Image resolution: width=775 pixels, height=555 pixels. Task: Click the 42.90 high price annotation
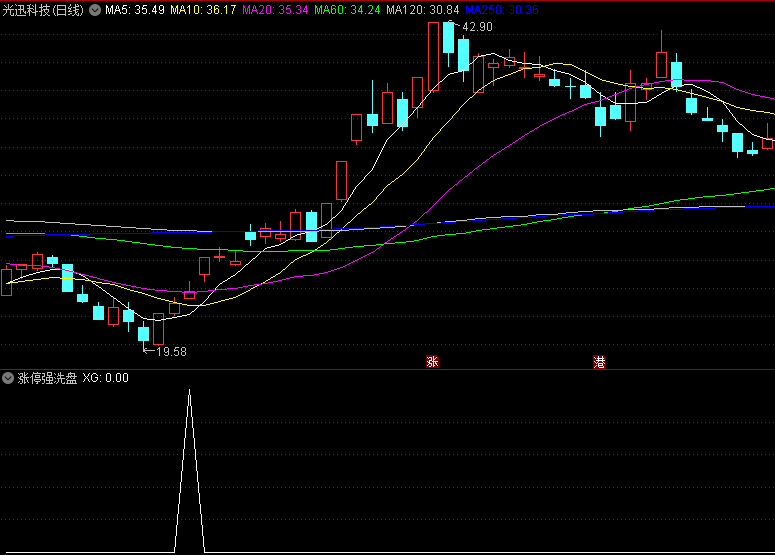tap(477, 27)
